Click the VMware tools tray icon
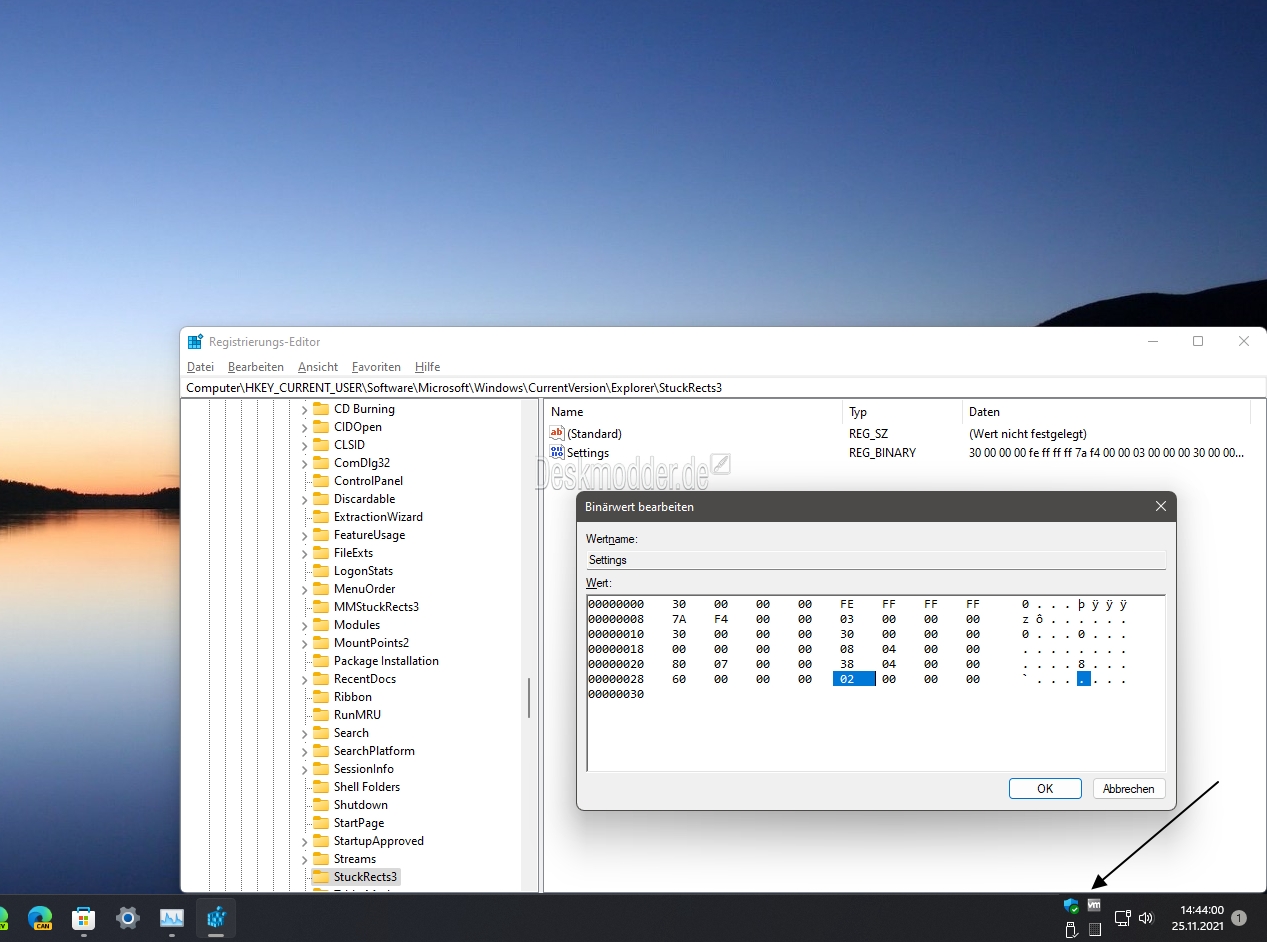Screen dimensions: 1267x942 1094,905
